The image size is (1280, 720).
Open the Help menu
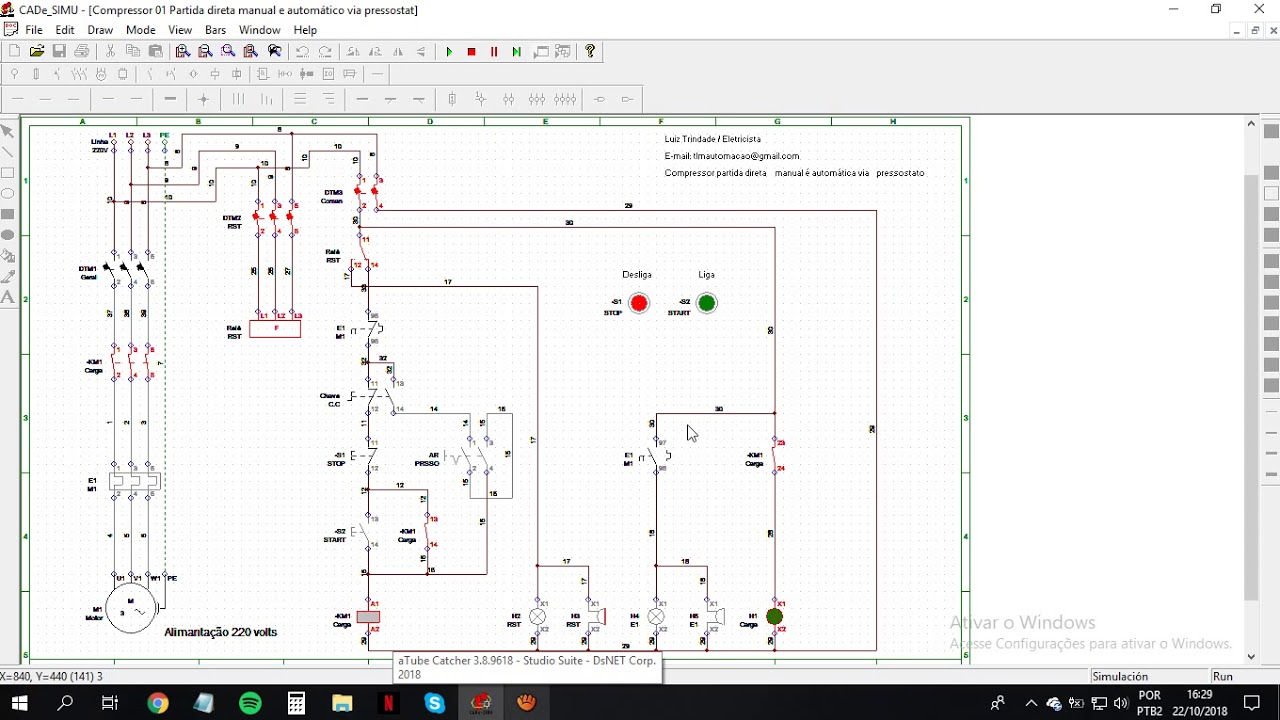pos(305,30)
